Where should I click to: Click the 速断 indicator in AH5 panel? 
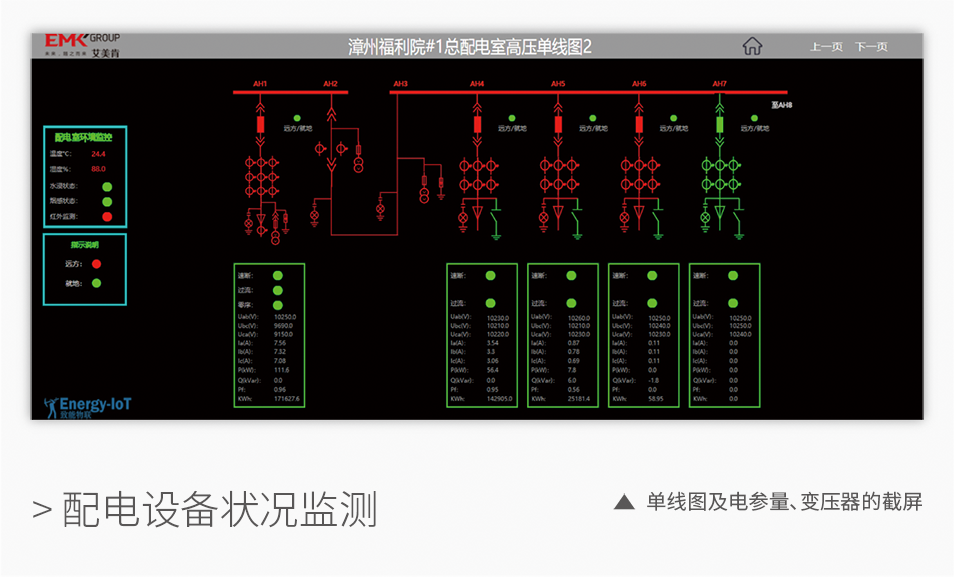[571, 276]
